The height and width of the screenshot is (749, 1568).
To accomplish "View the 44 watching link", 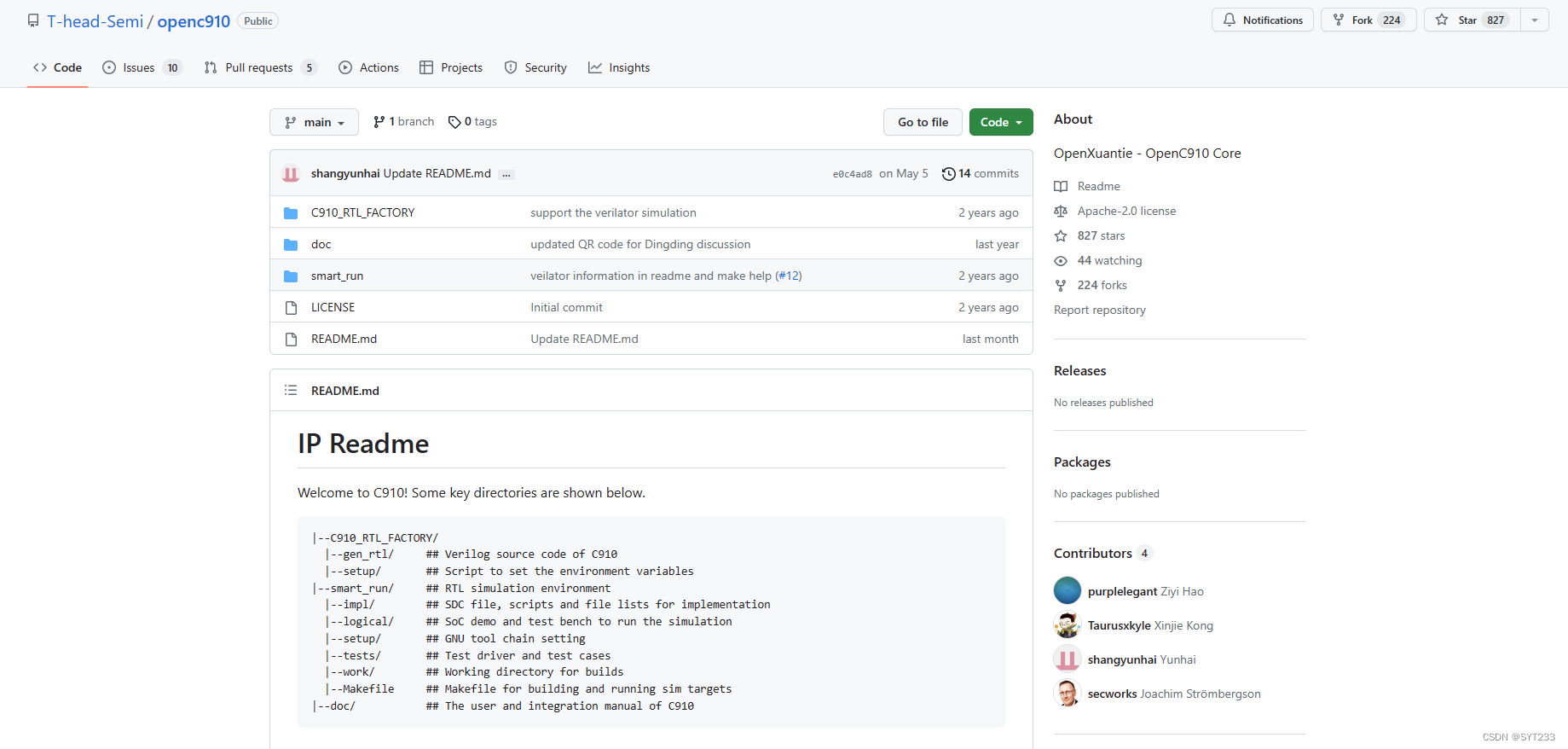I will 1110,260.
